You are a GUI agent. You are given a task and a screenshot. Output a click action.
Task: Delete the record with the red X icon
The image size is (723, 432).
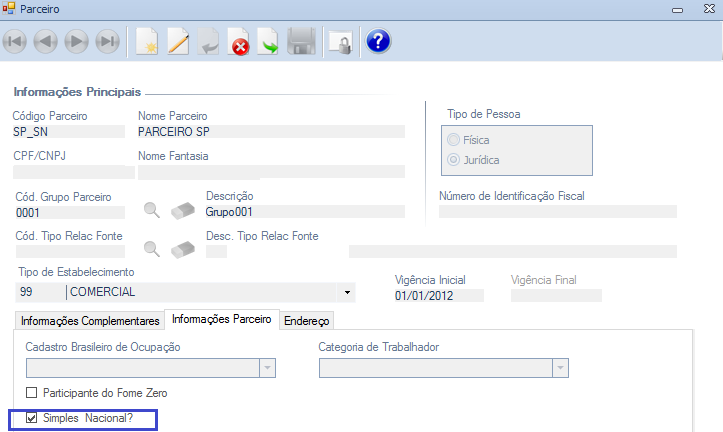(238, 41)
